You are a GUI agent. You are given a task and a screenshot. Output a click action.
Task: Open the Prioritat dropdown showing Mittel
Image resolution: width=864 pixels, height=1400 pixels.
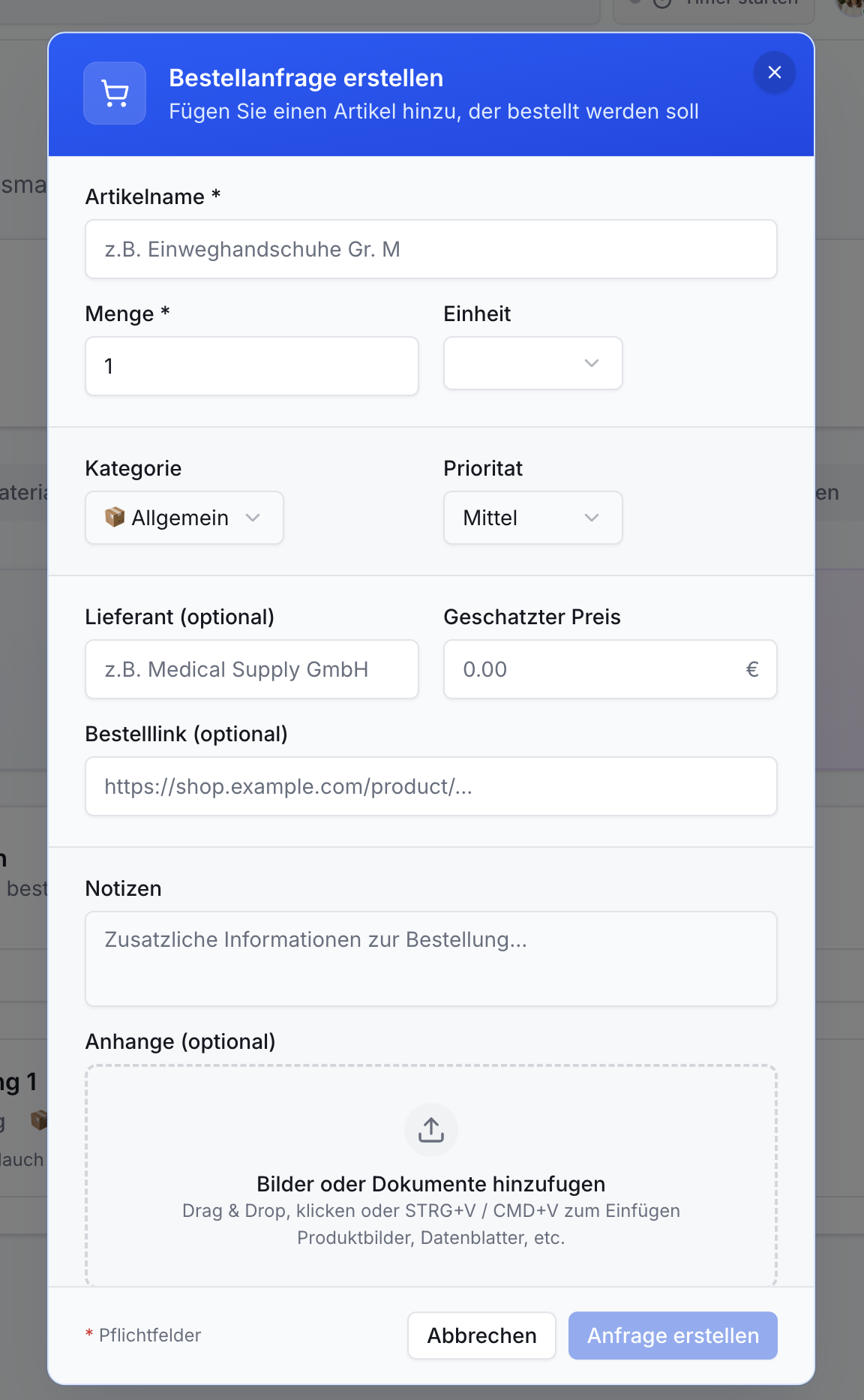tap(533, 518)
